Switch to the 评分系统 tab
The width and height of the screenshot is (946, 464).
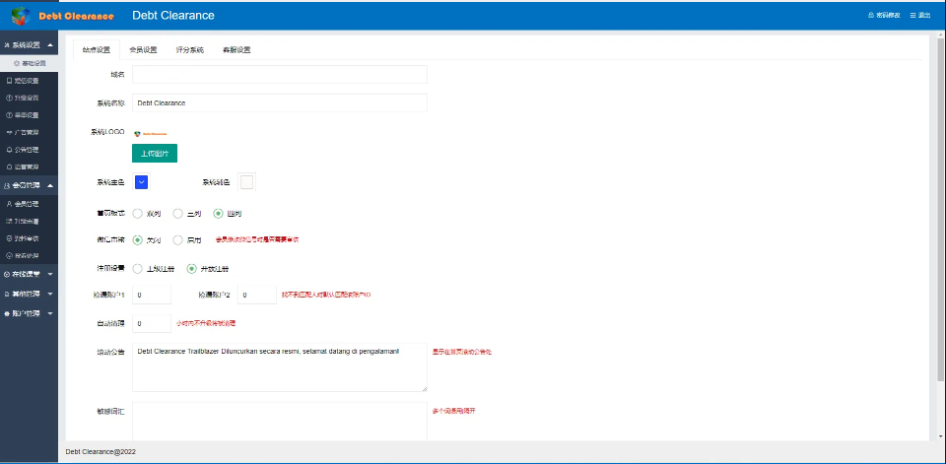pos(190,50)
